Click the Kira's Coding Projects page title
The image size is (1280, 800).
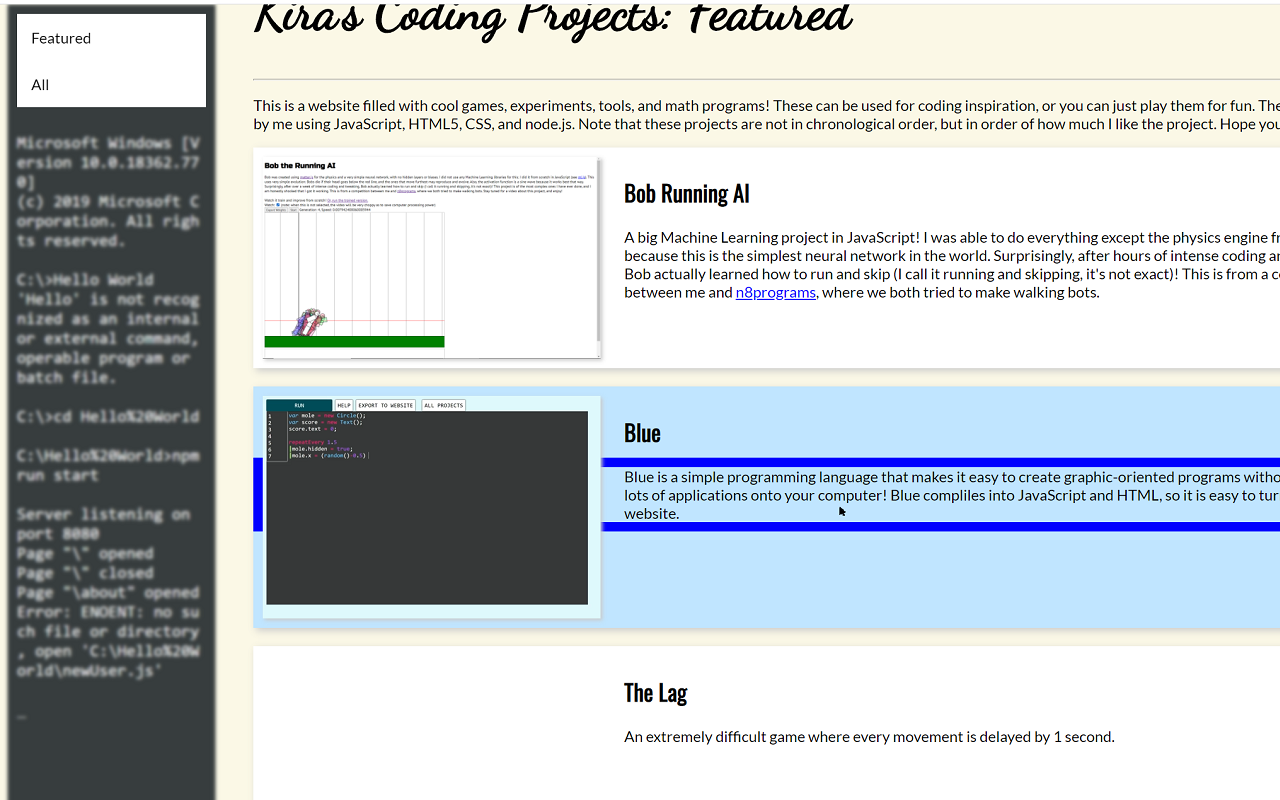(x=553, y=18)
